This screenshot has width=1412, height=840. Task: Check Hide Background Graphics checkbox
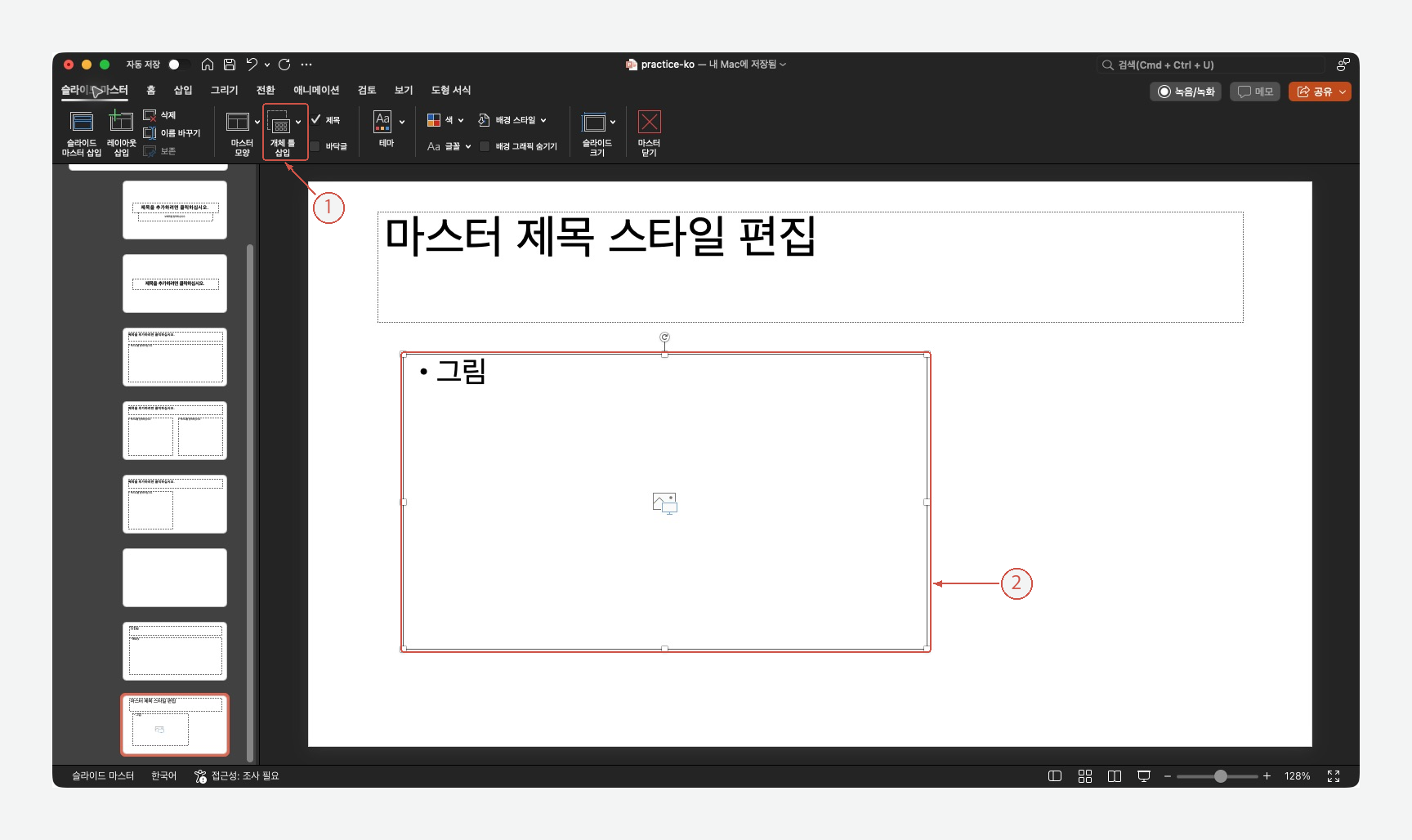coord(485,146)
